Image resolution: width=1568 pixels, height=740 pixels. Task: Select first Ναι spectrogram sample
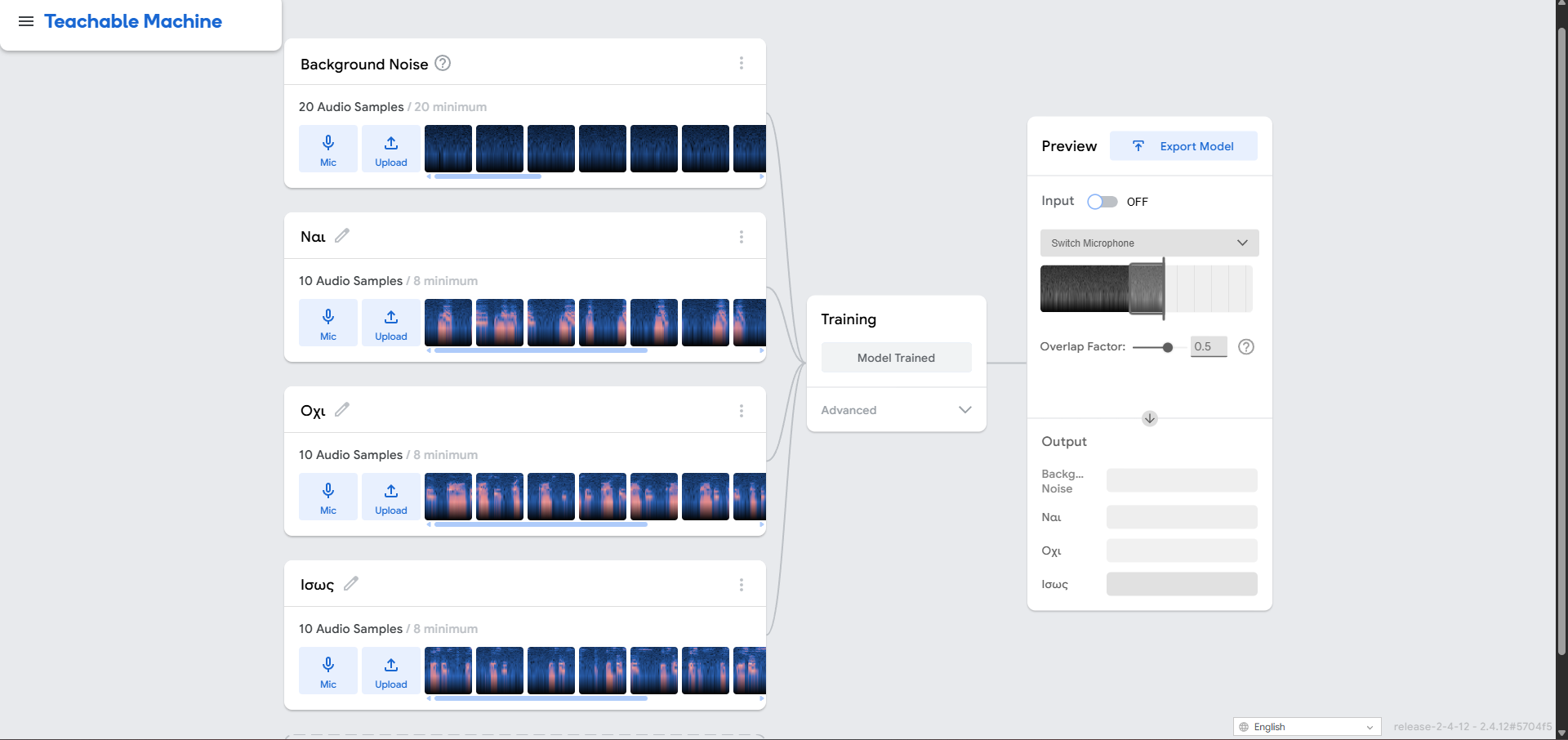point(448,323)
